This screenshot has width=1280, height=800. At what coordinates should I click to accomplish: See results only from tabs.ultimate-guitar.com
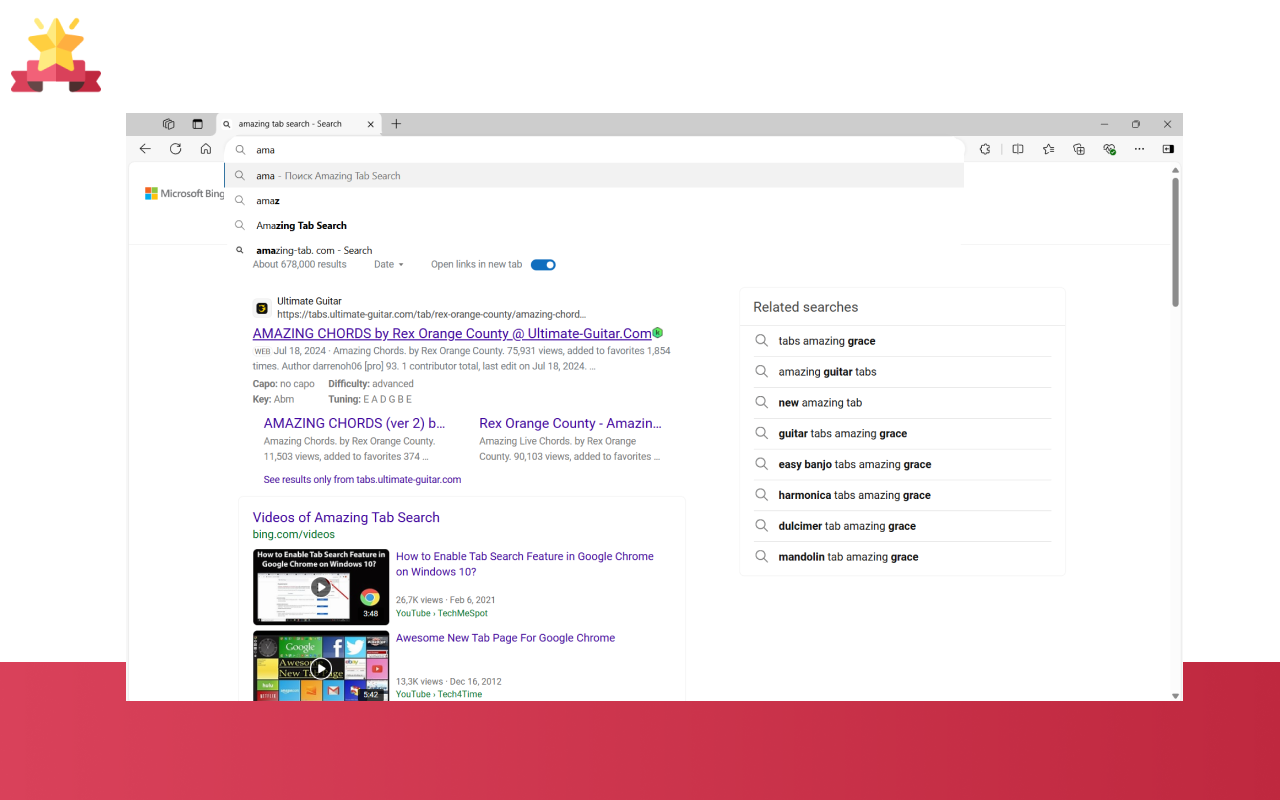tap(362, 480)
